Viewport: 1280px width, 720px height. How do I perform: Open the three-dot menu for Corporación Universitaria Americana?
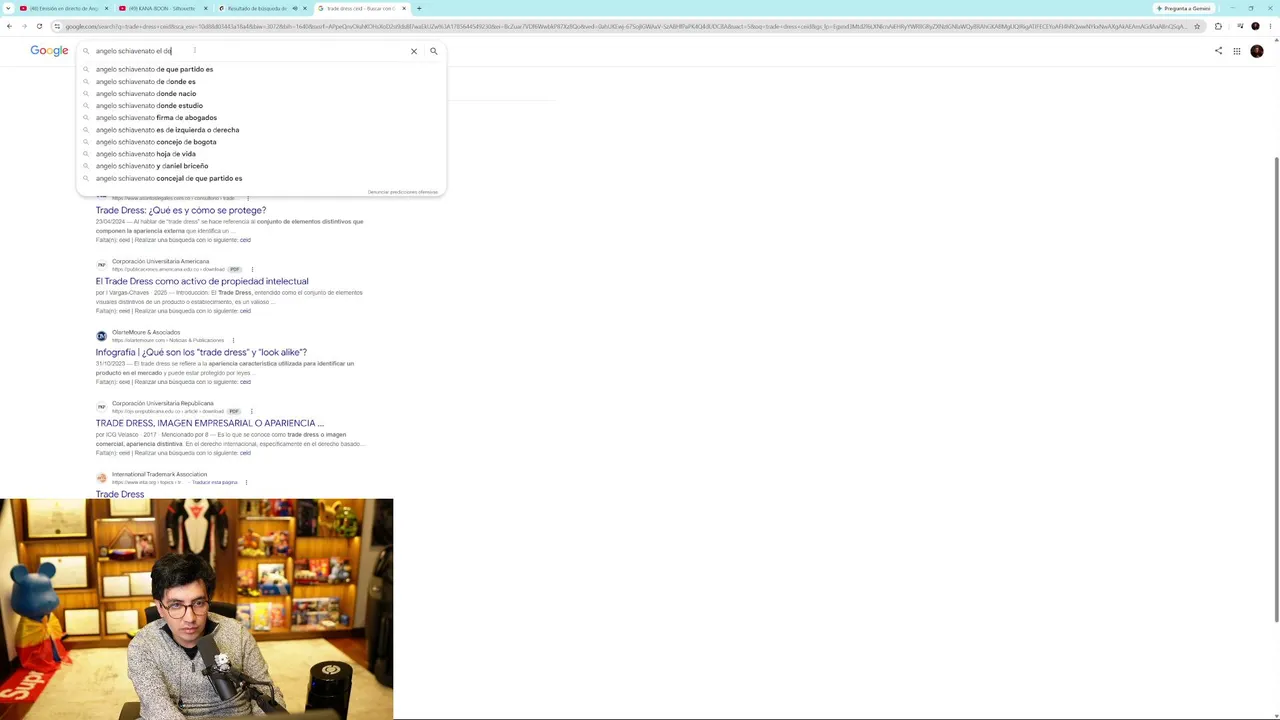(252, 269)
